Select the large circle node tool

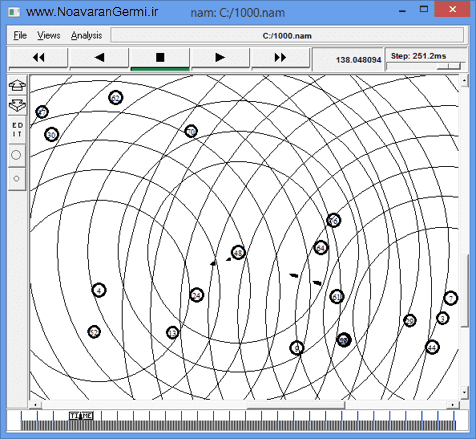[16, 155]
